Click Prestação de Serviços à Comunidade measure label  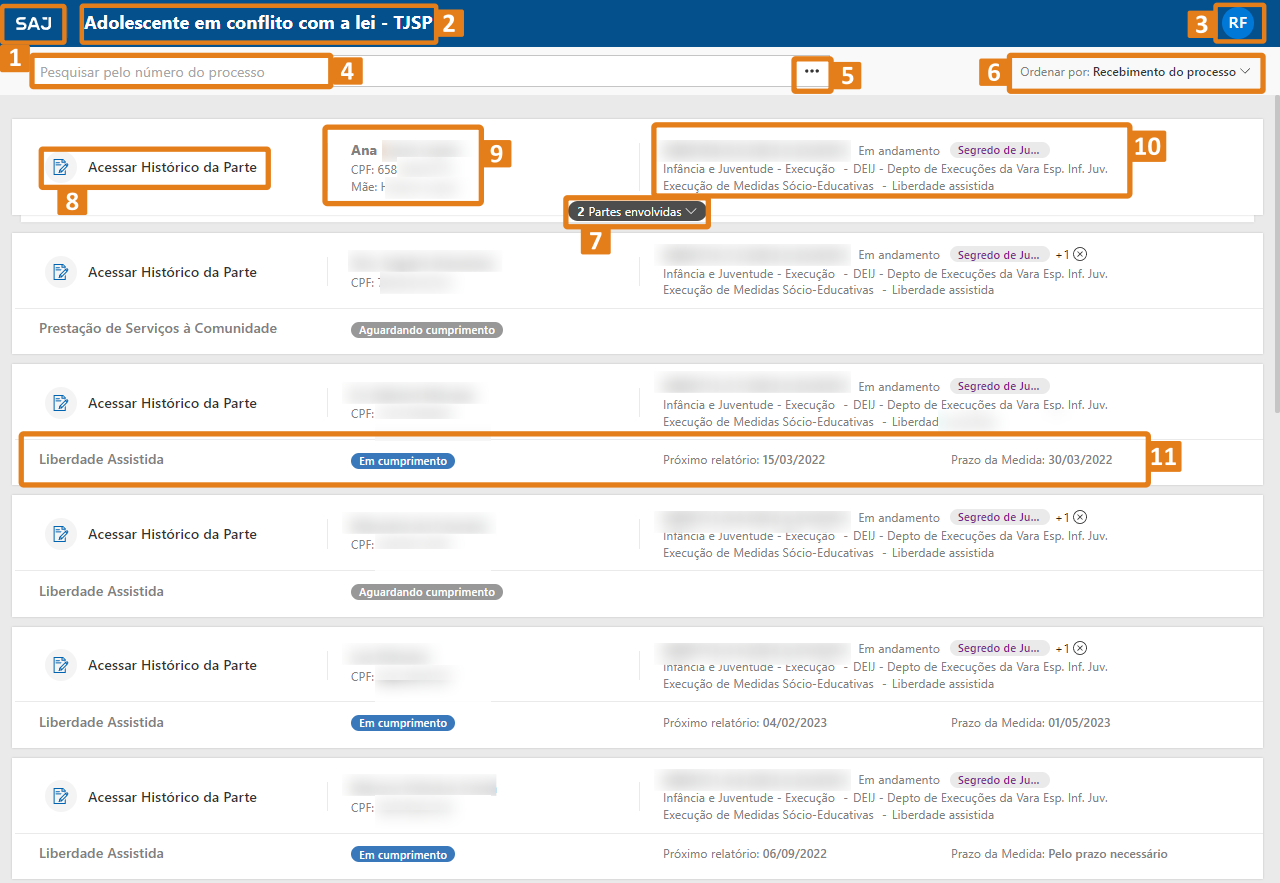tap(158, 329)
